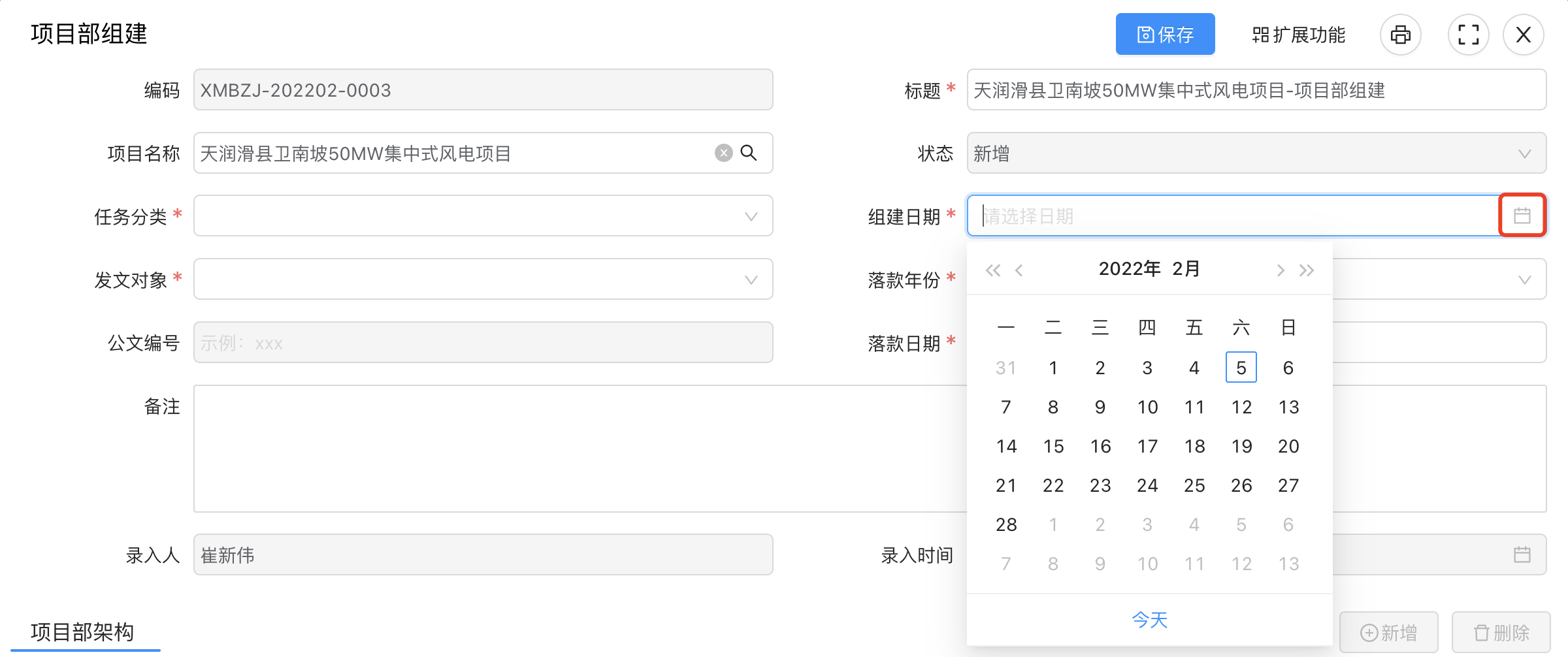Click the 标题 title input field

pos(1256,89)
